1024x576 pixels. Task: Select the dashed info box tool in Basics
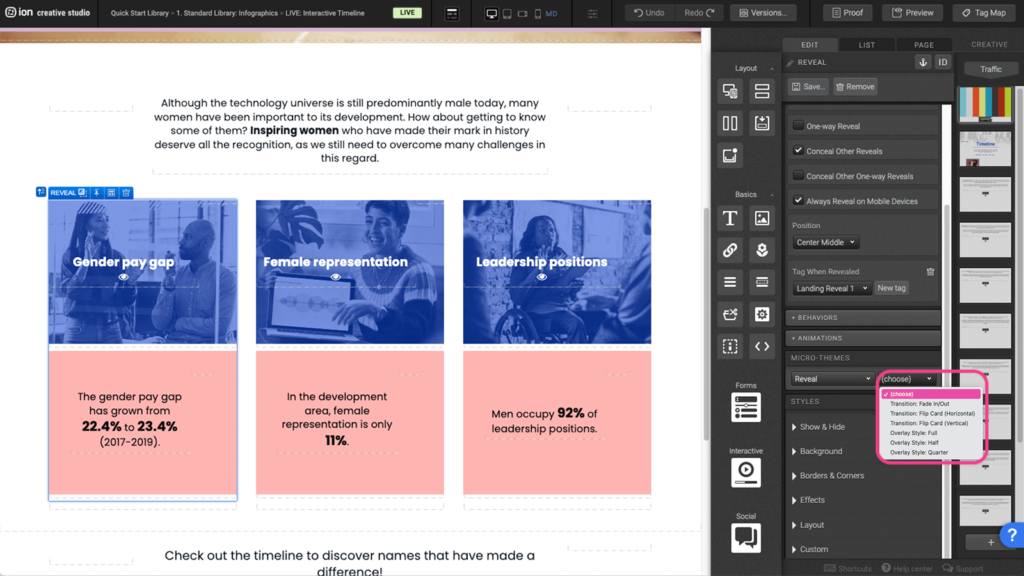(730, 346)
